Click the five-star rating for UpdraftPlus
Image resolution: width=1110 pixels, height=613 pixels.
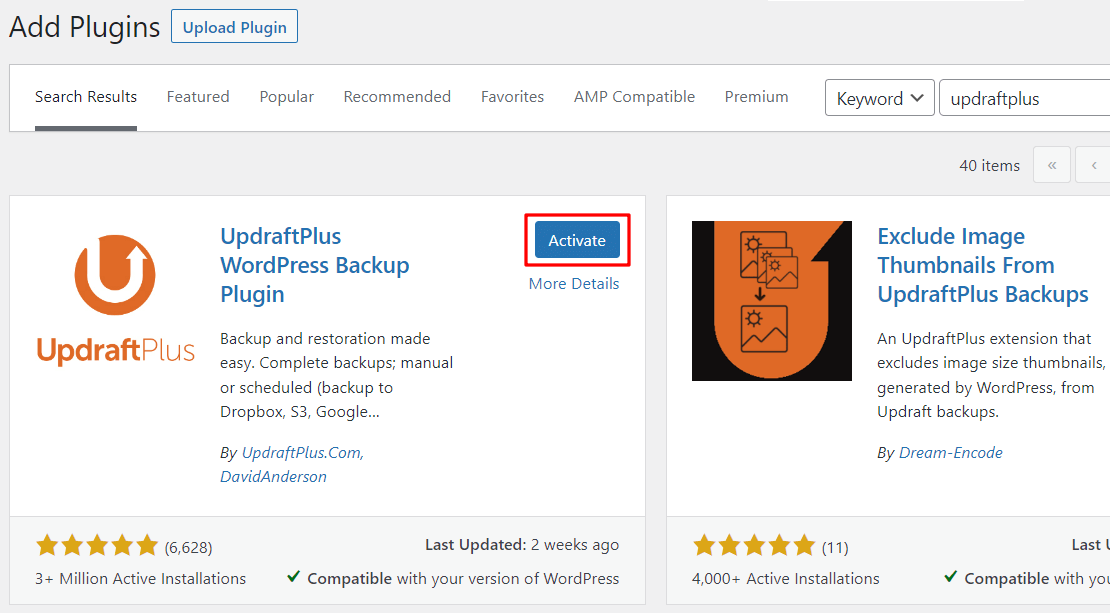tap(97, 545)
